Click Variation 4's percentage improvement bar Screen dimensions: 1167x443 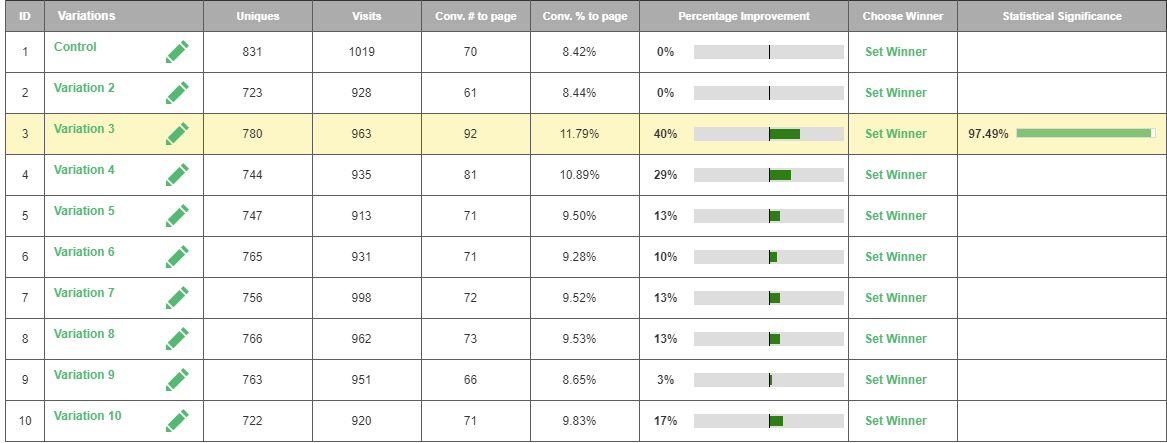pyautogui.click(x=769, y=175)
